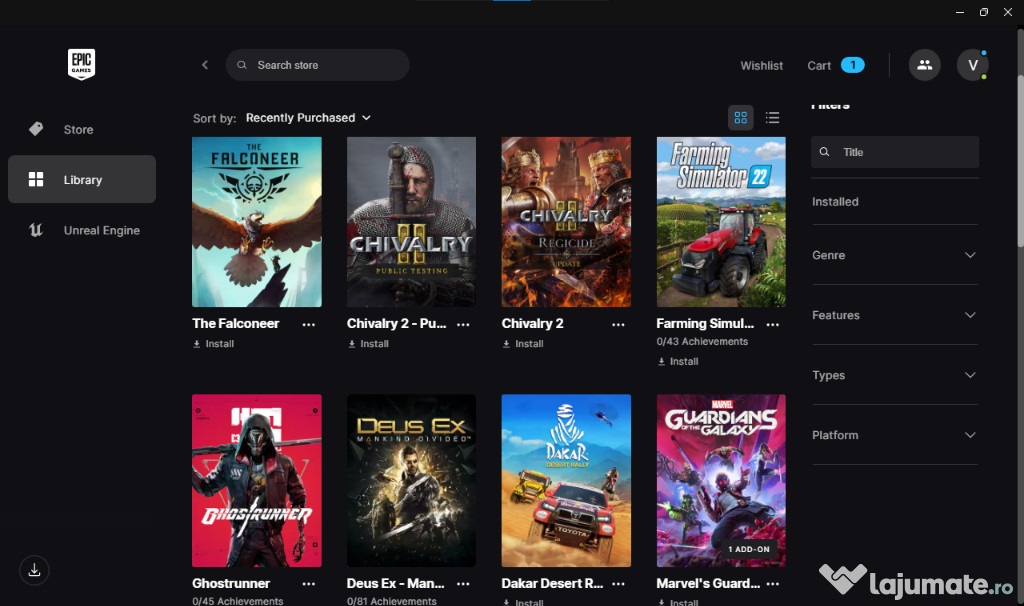The width and height of the screenshot is (1024, 606).
Task: Click the Sort by label
Action: click(x=214, y=118)
